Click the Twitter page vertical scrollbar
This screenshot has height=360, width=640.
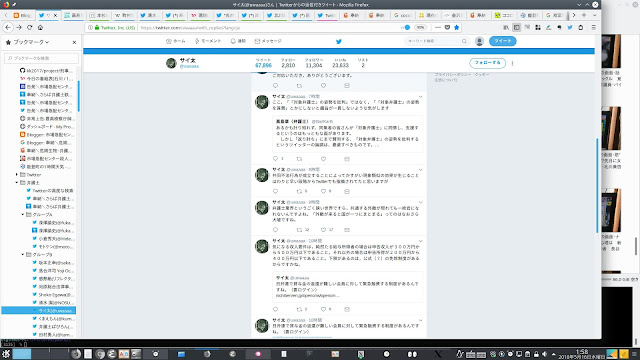coord(598,186)
